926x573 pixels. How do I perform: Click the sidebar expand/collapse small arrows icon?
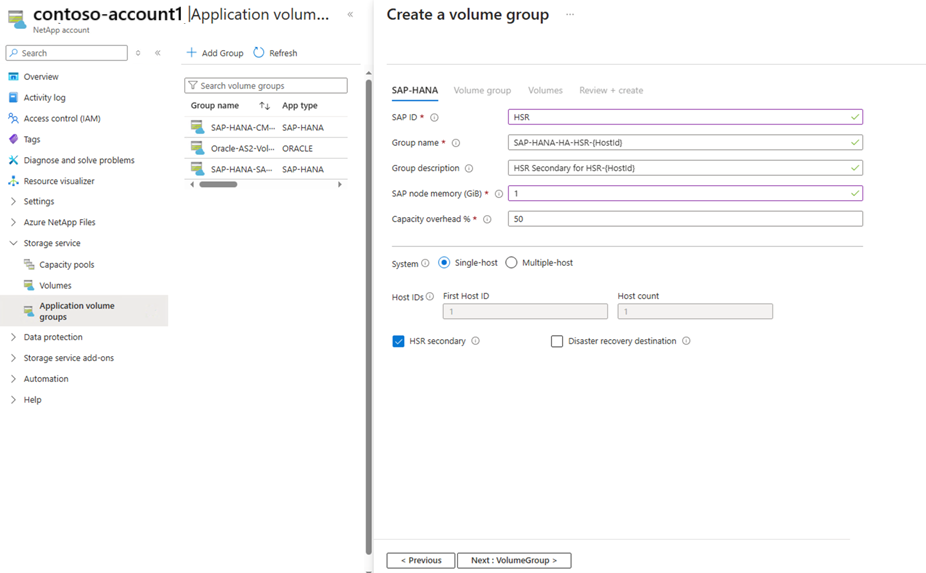click(138, 53)
